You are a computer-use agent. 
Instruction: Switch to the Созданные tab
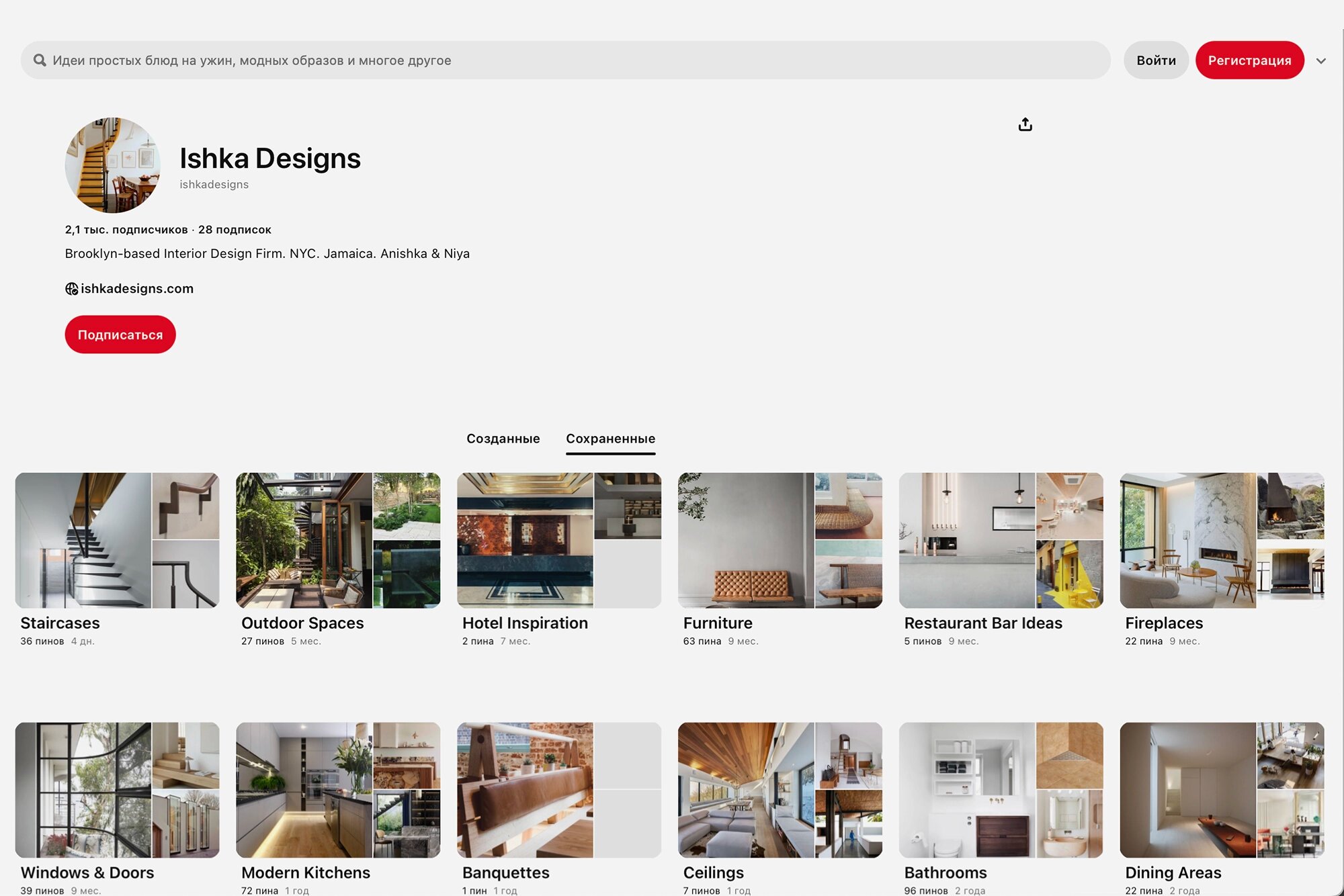pos(503,439)
